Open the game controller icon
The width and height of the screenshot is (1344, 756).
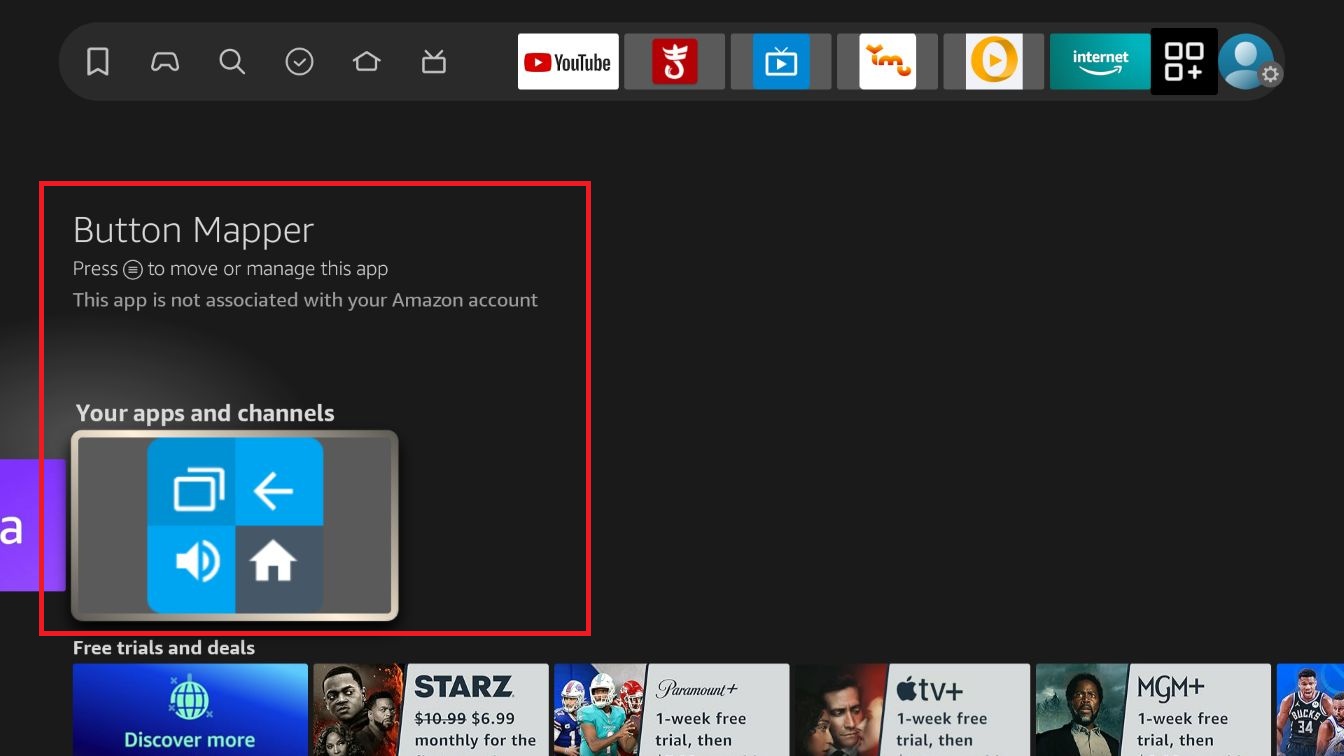(x=165, y=62)
